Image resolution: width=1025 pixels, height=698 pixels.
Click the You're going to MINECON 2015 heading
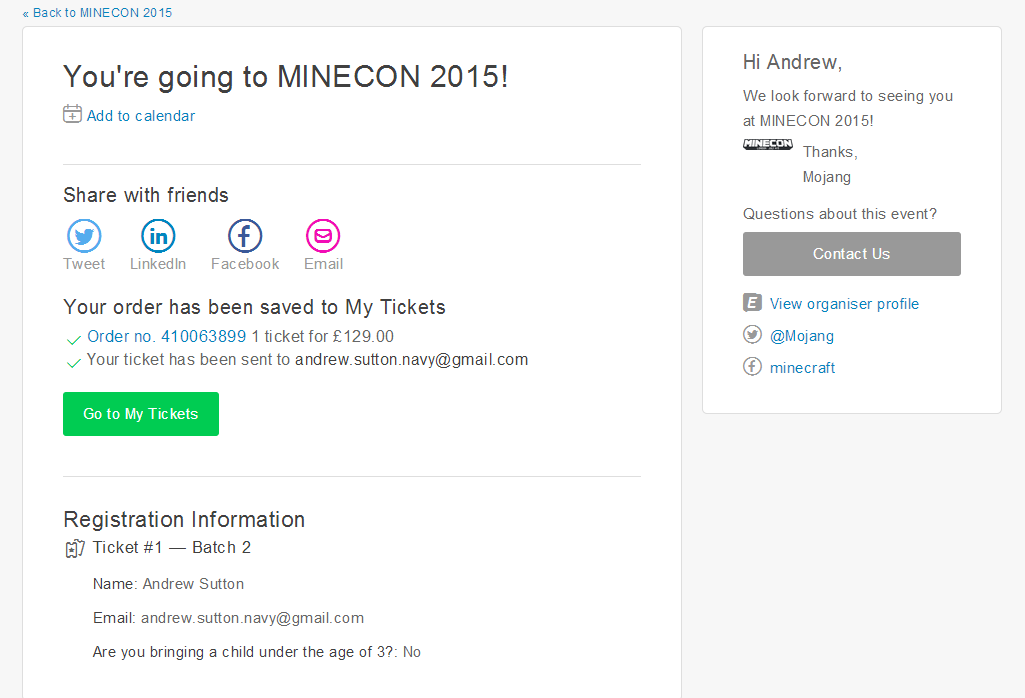pyautogui.click(x=286, y=77)
